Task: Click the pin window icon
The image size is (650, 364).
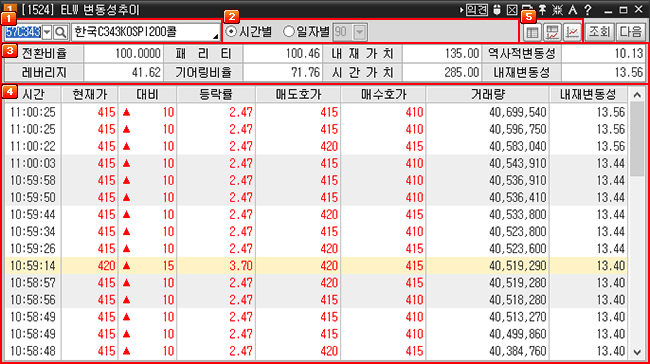Action: 542,10
